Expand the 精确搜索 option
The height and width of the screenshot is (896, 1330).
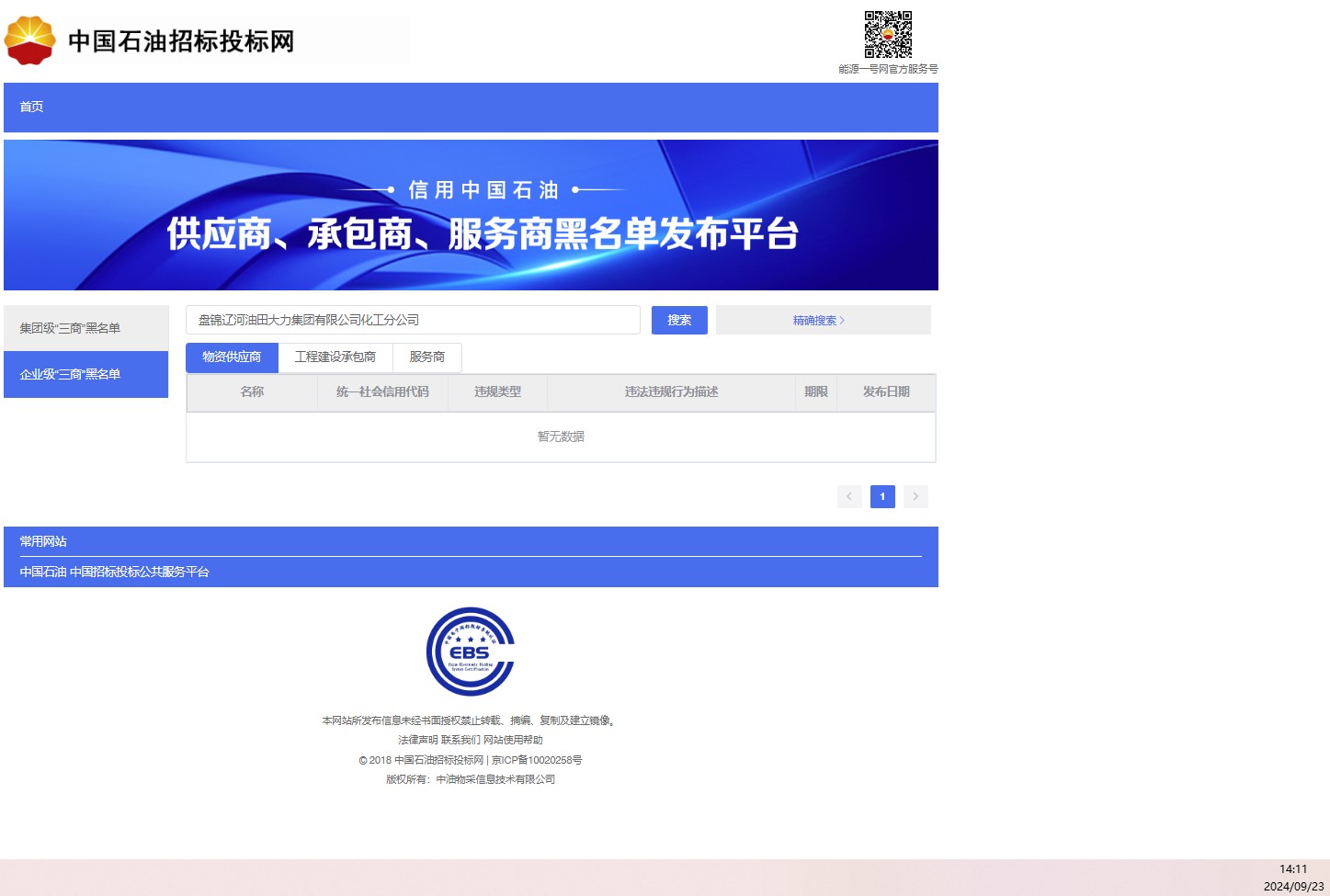tap(819, 321)
